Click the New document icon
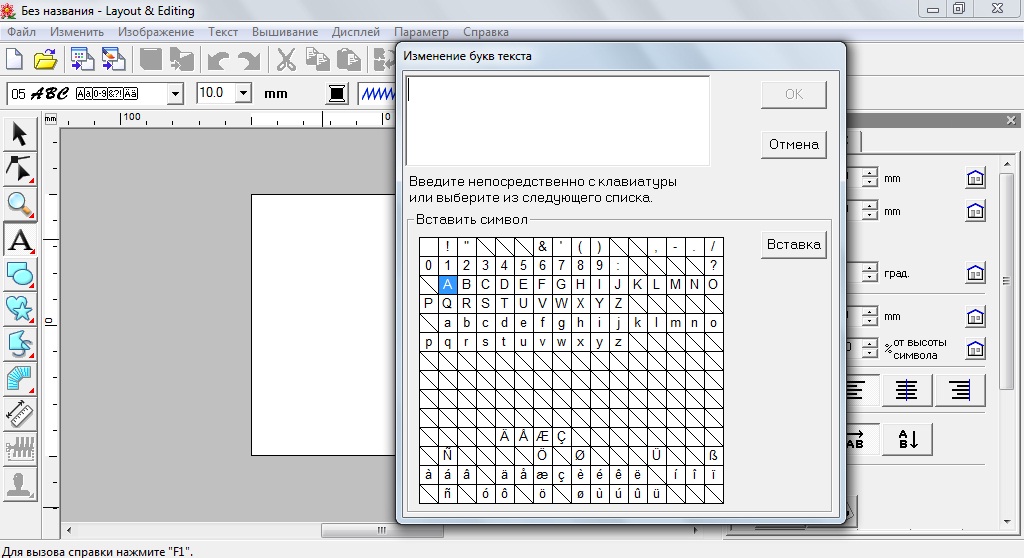The height and width of the screenshot is (558, 1036). (x=14, y=61)
